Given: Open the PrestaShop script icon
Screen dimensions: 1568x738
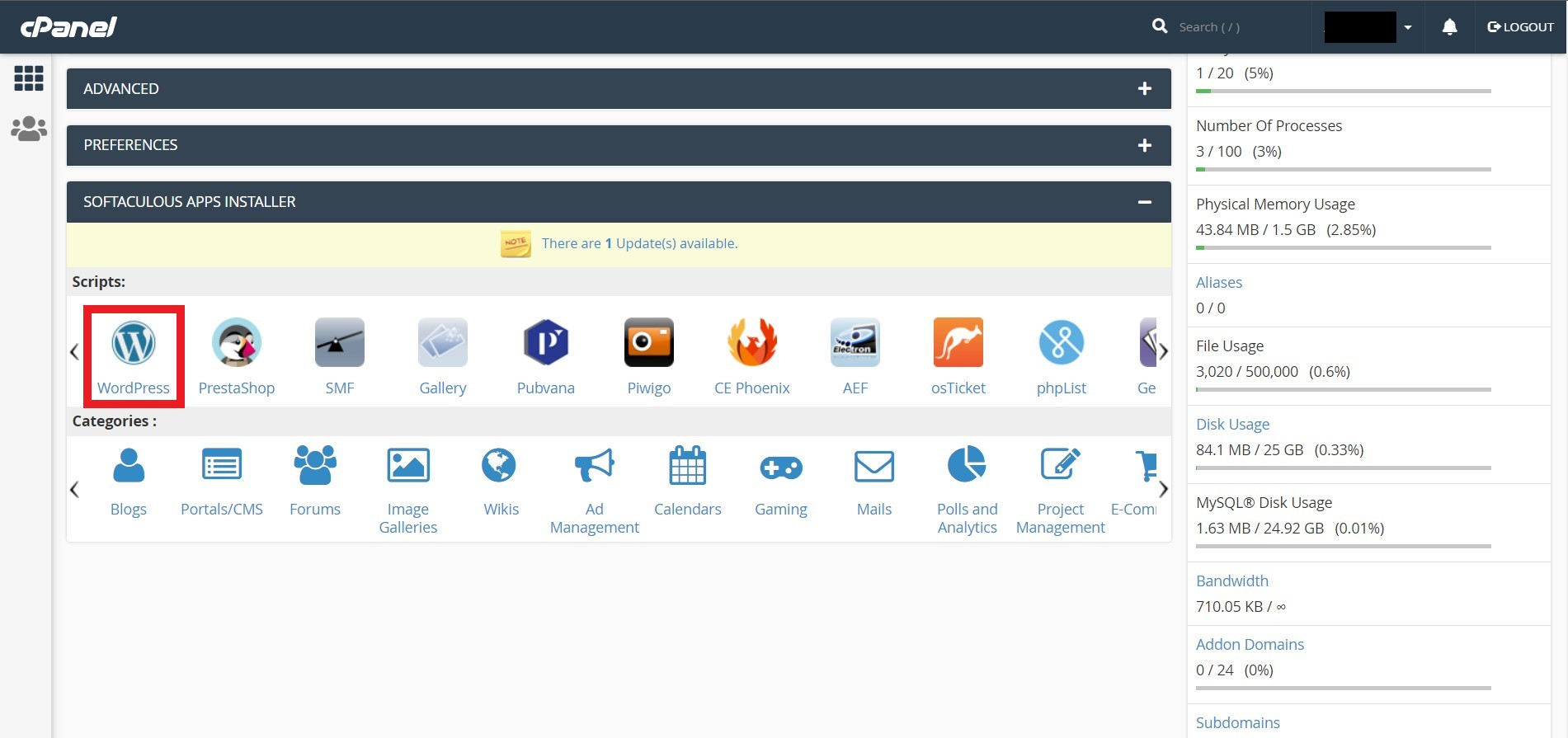Looking at the screenshot, I should click(x=237, y=342).
